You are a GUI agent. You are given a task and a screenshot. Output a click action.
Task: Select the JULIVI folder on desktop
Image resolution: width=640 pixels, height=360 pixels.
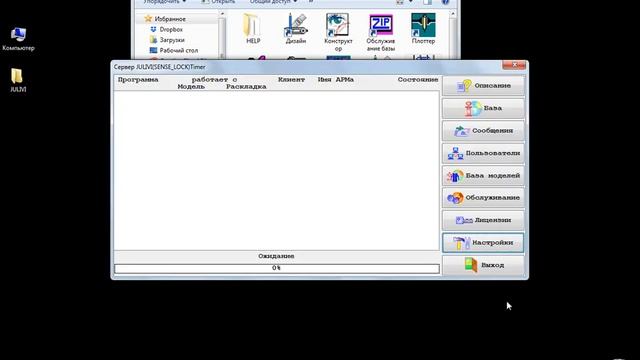[18, 80]
